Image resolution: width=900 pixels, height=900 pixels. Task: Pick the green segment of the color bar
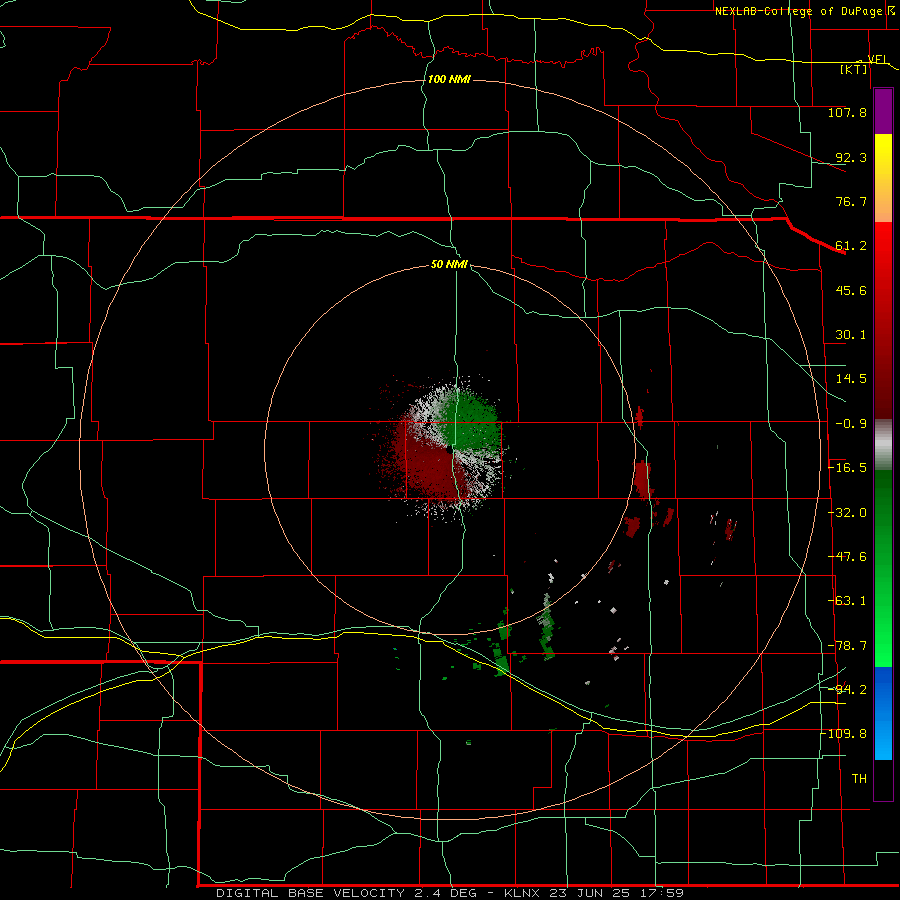tap(883, 568)
